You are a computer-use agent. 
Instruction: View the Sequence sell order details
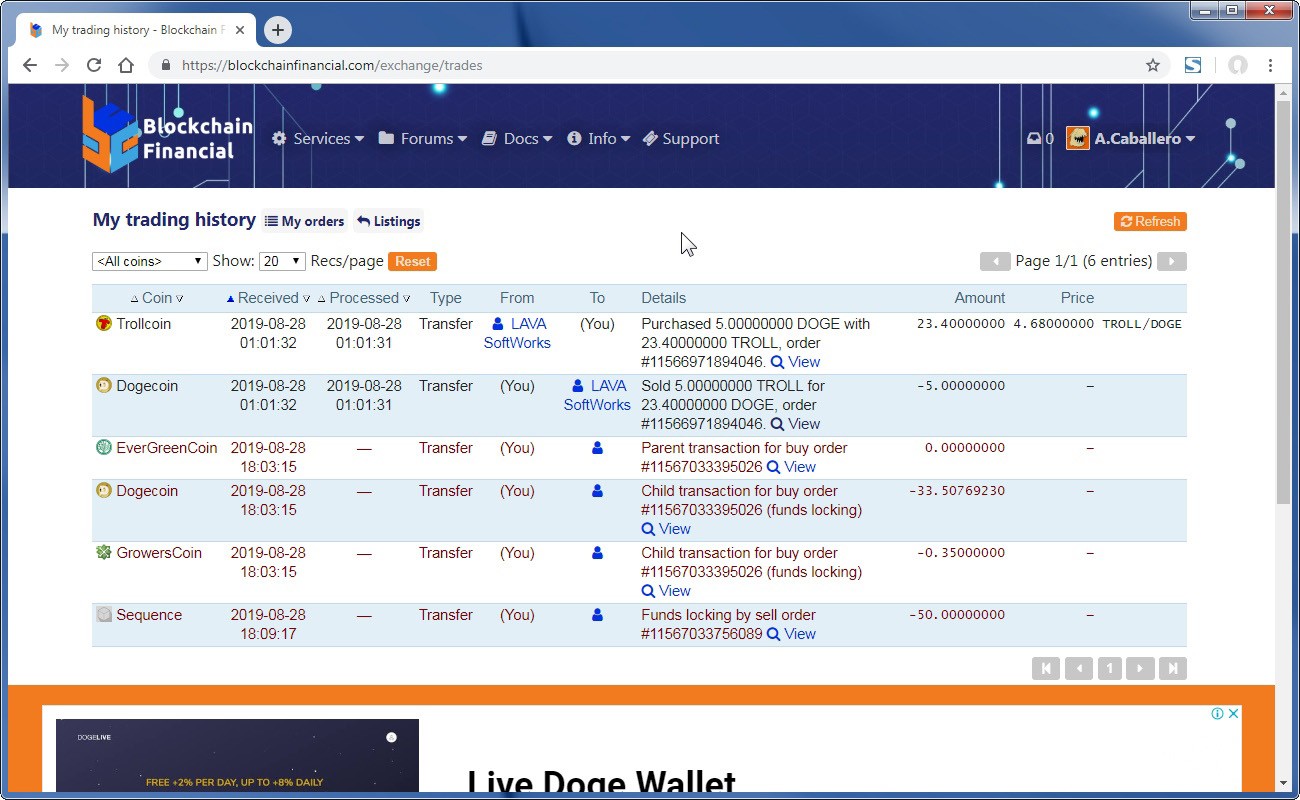point(791,634)
